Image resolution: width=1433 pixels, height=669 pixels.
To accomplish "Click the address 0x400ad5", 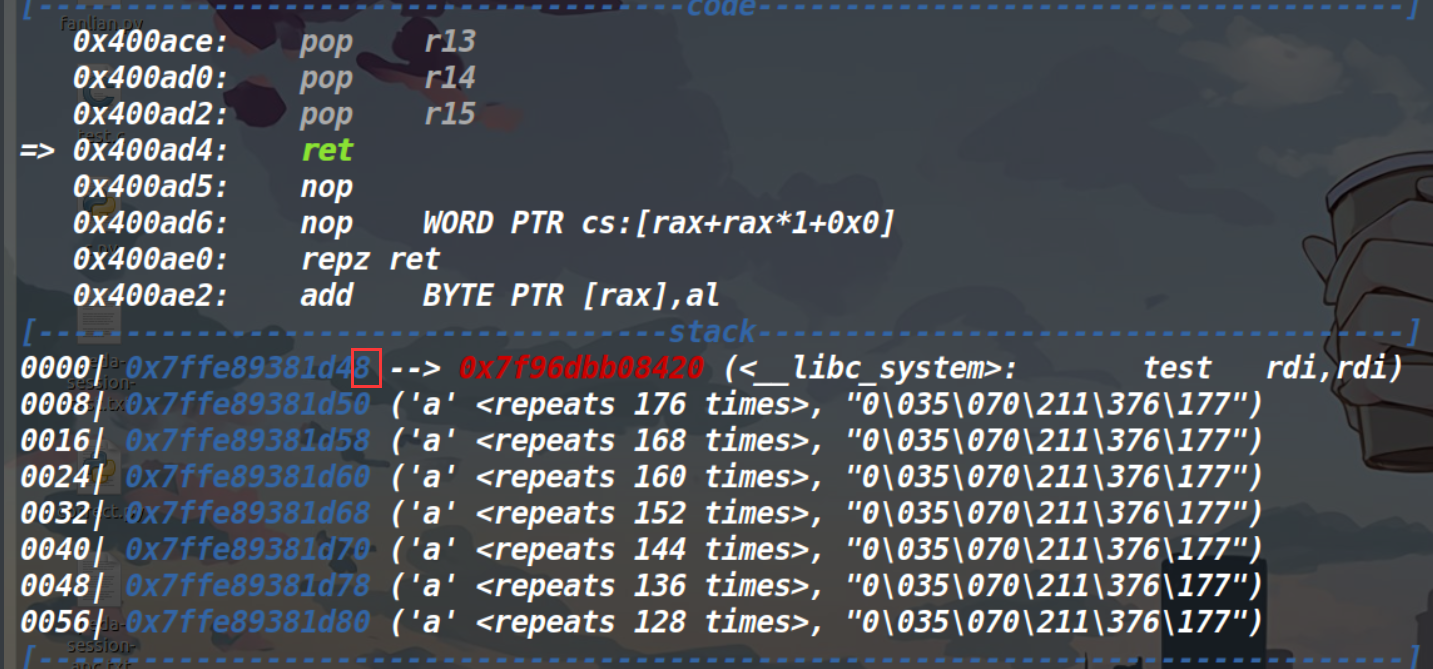I will pos(151,187).
